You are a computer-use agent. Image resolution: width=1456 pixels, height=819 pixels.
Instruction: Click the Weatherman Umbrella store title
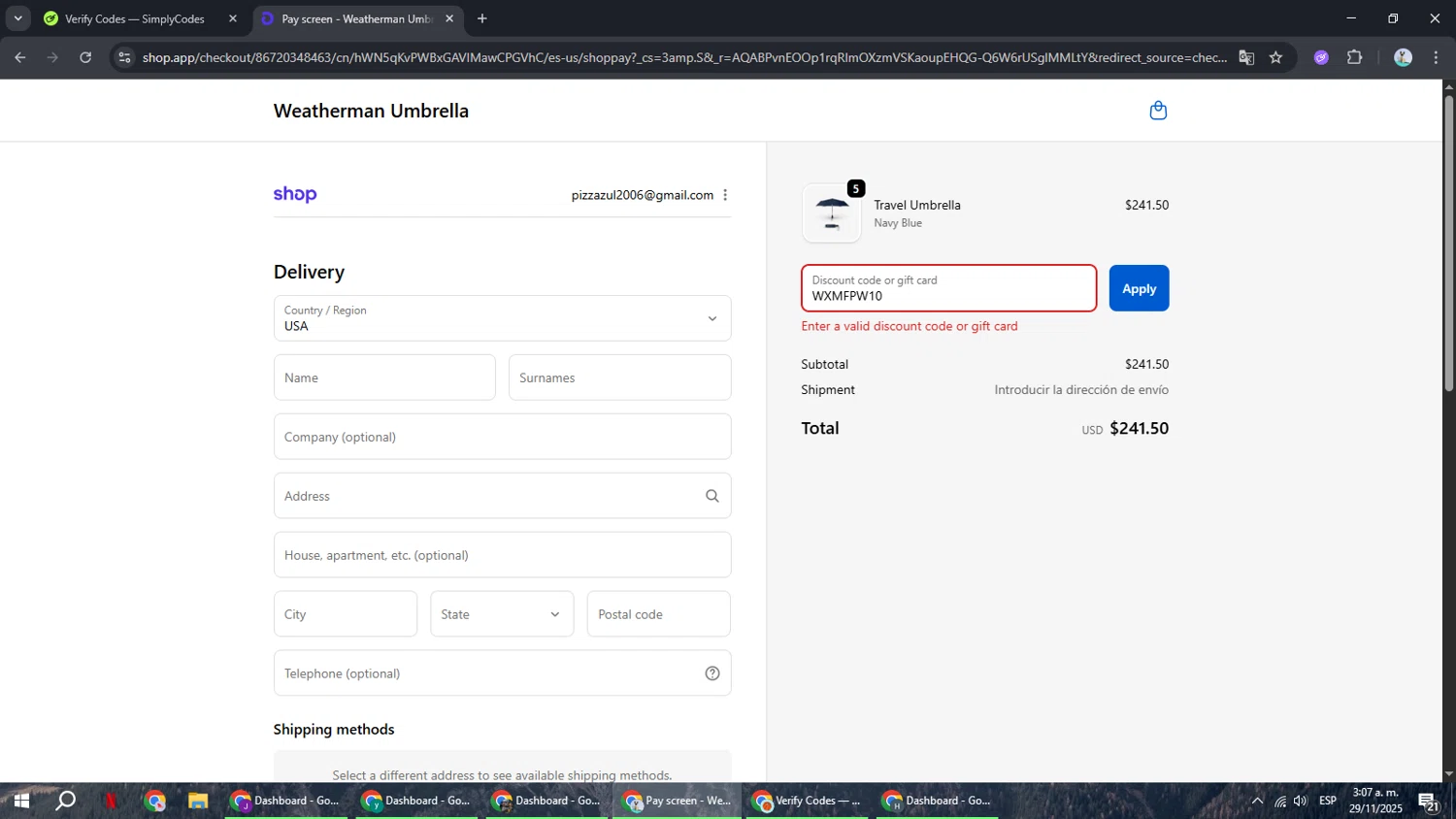(371, 111)
